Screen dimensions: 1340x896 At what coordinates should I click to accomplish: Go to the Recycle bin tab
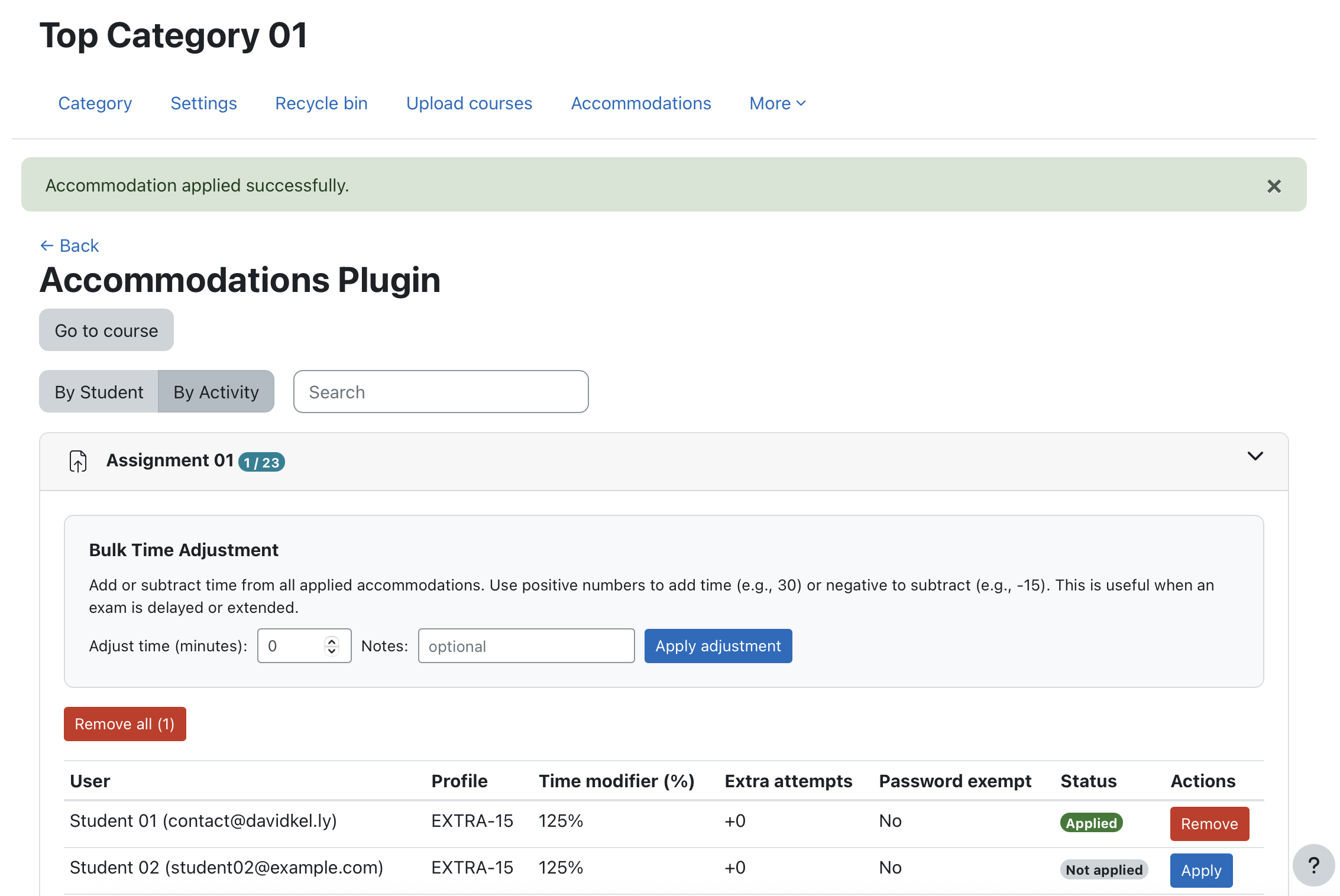[321, 103]
